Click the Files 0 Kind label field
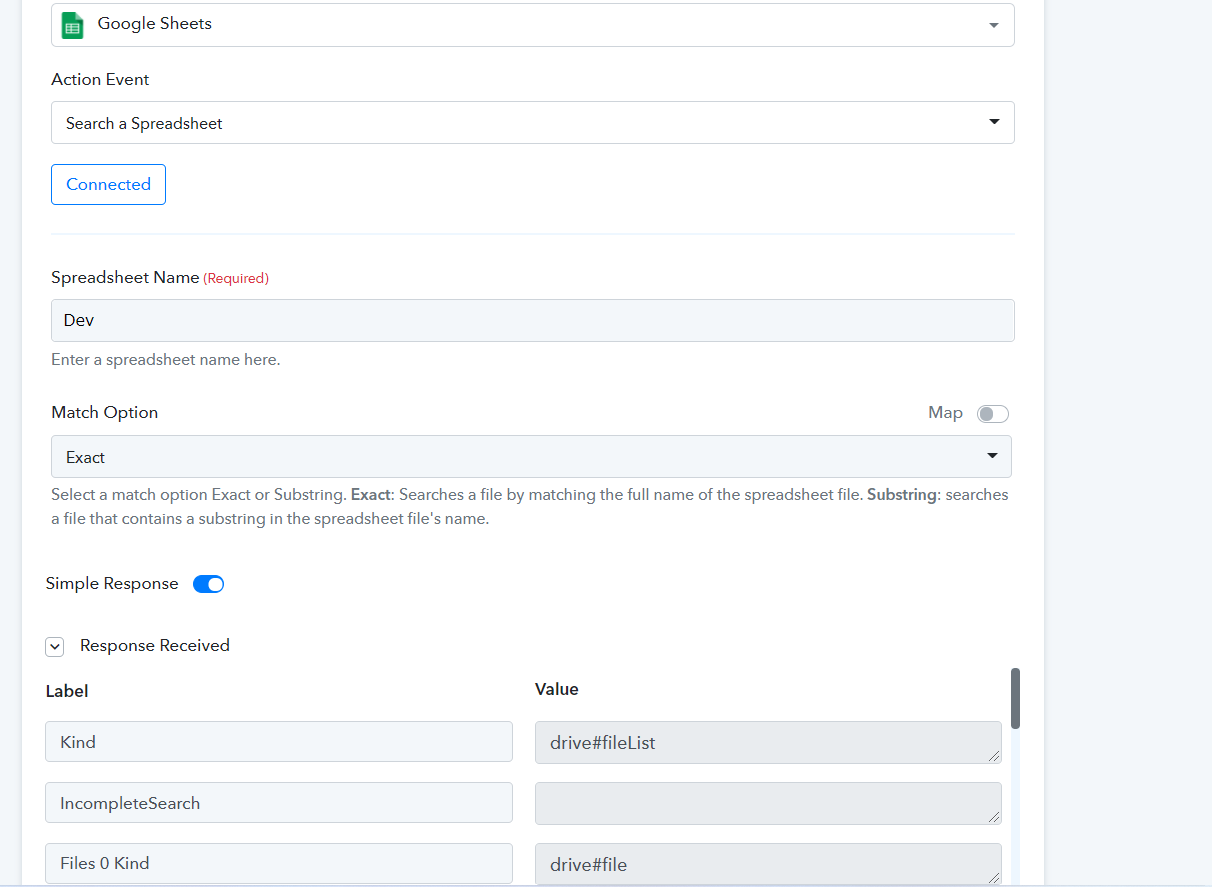Image resolution: width=1212 pixels, height=887 pixels. (x=279, y=863)
